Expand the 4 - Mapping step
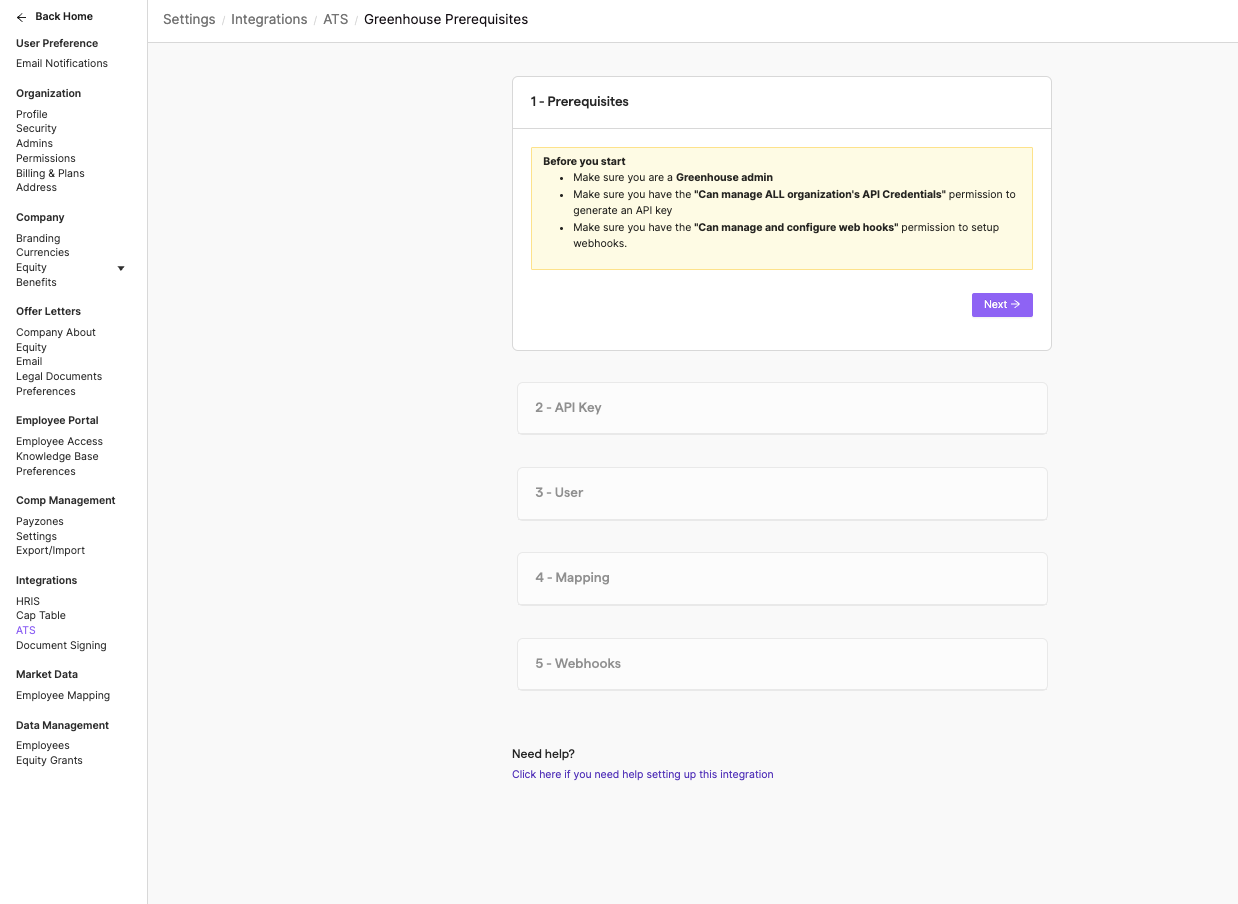Screen dimensions: 1238x904 pos(782,578)
